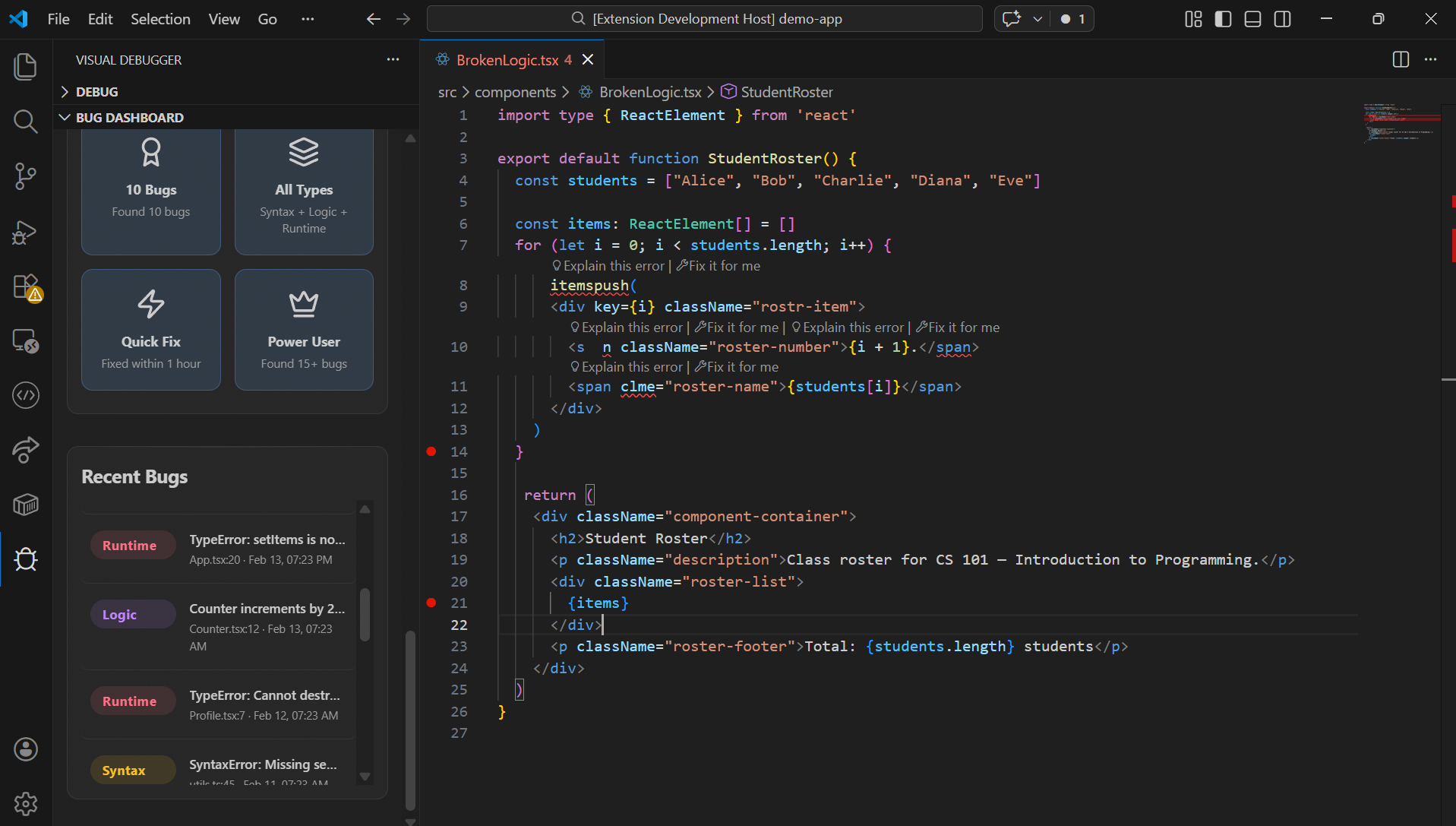Open the Explorer view in activity bar

pos(26,67)
